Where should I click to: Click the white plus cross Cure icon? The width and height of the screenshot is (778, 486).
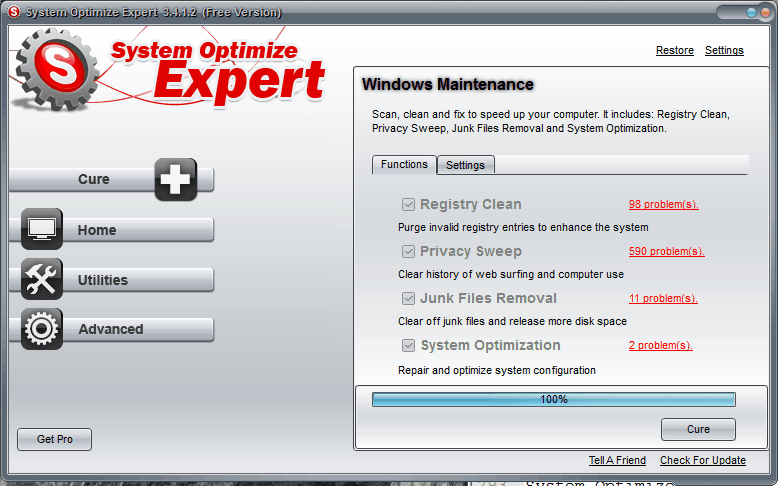coord(176,179)
